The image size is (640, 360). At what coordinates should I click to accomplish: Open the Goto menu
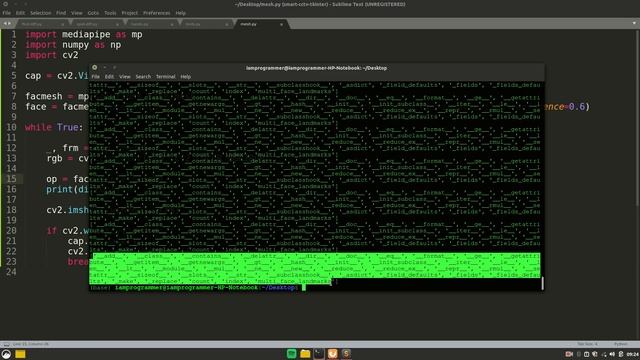click(93, 13)
